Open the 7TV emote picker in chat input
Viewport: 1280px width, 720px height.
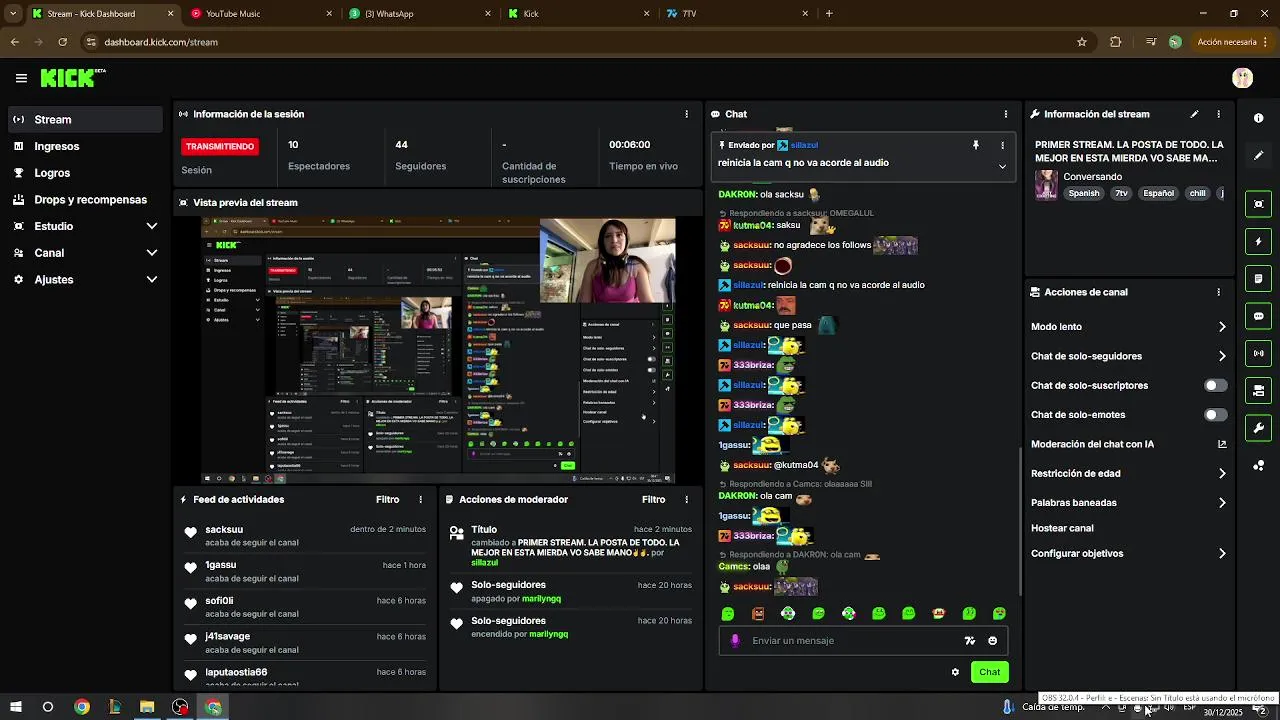pyautogui.click(x=969, y=641)
